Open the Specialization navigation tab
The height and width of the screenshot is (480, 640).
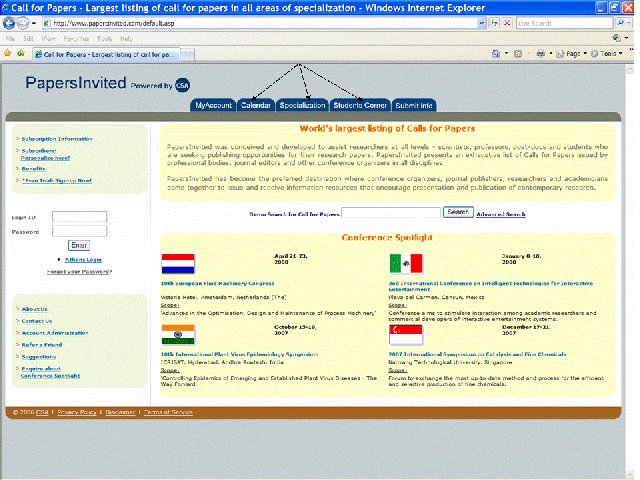tap(302, 105)
